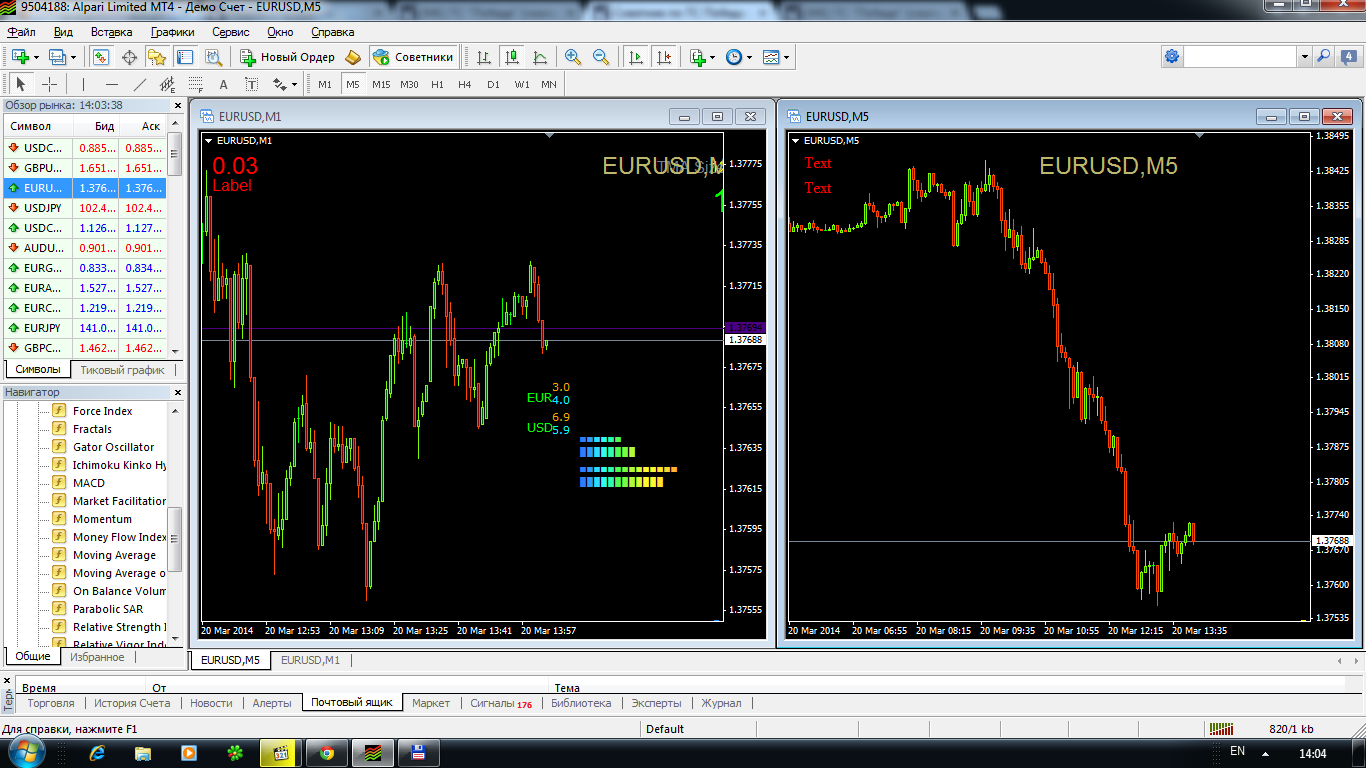This screenshot has height=768, width=1366.
Task: Open Periods clock icon
Action: tap(734, 57)
